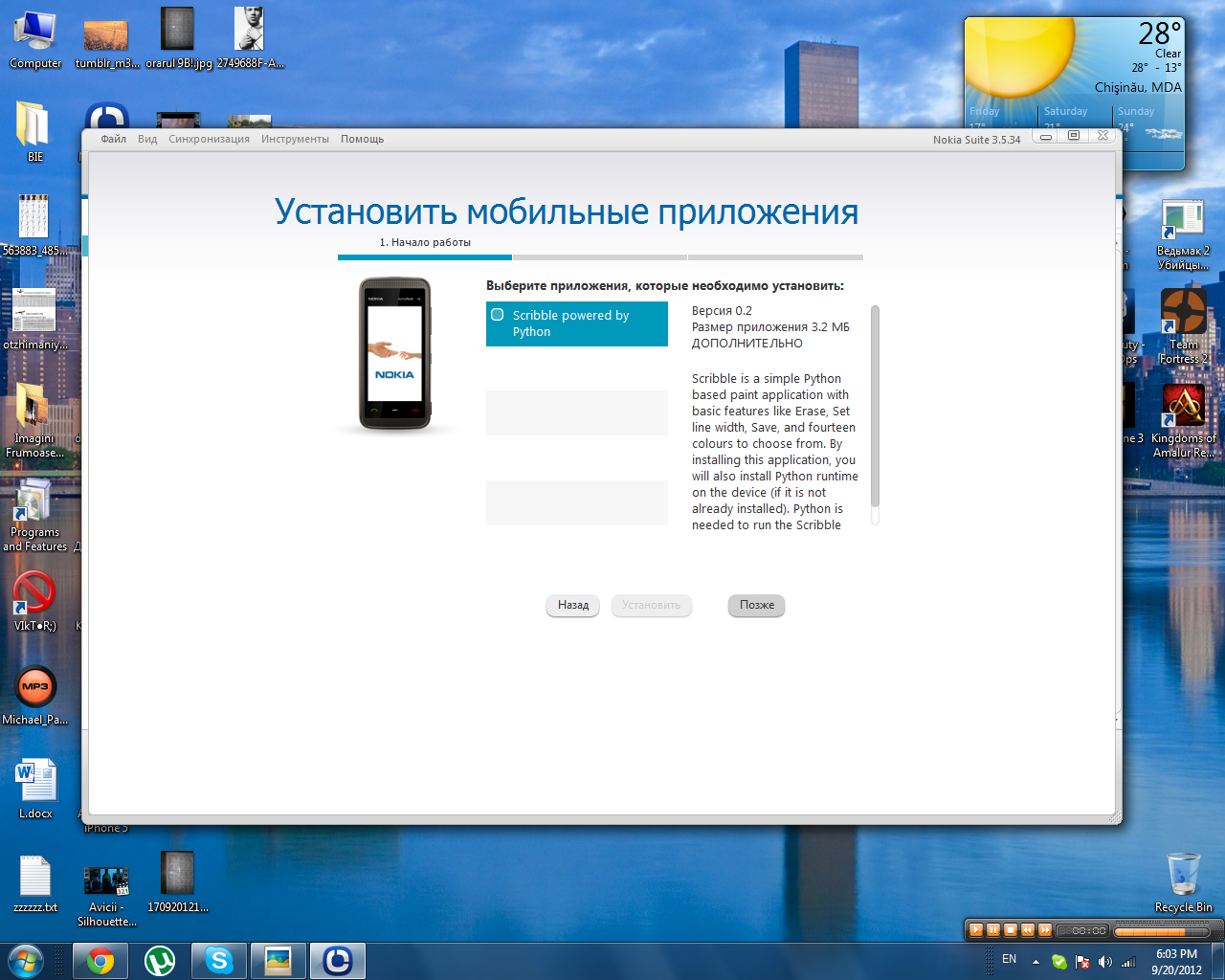
Task: Show hidden tray icons arrow
Action: pyautogui.click(x=1036, y=961)
